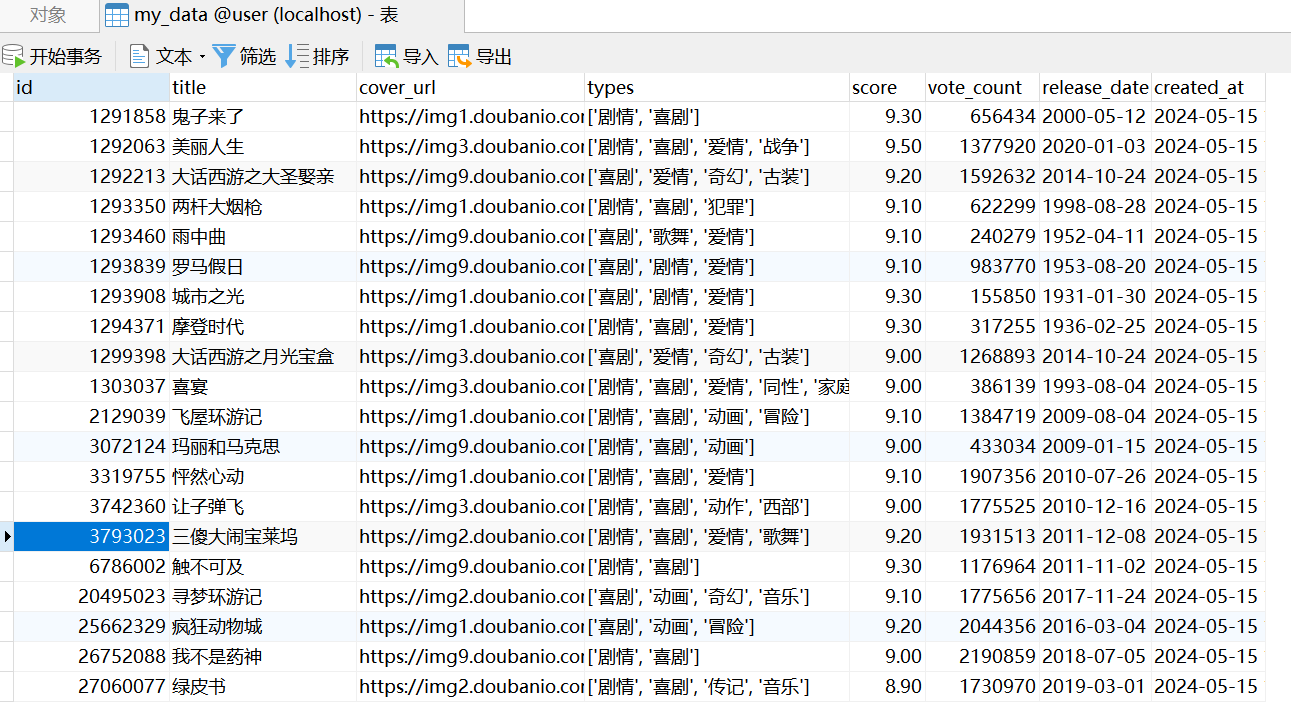
Task: Click the green arrow on the import icon
Action: (390, 61)
